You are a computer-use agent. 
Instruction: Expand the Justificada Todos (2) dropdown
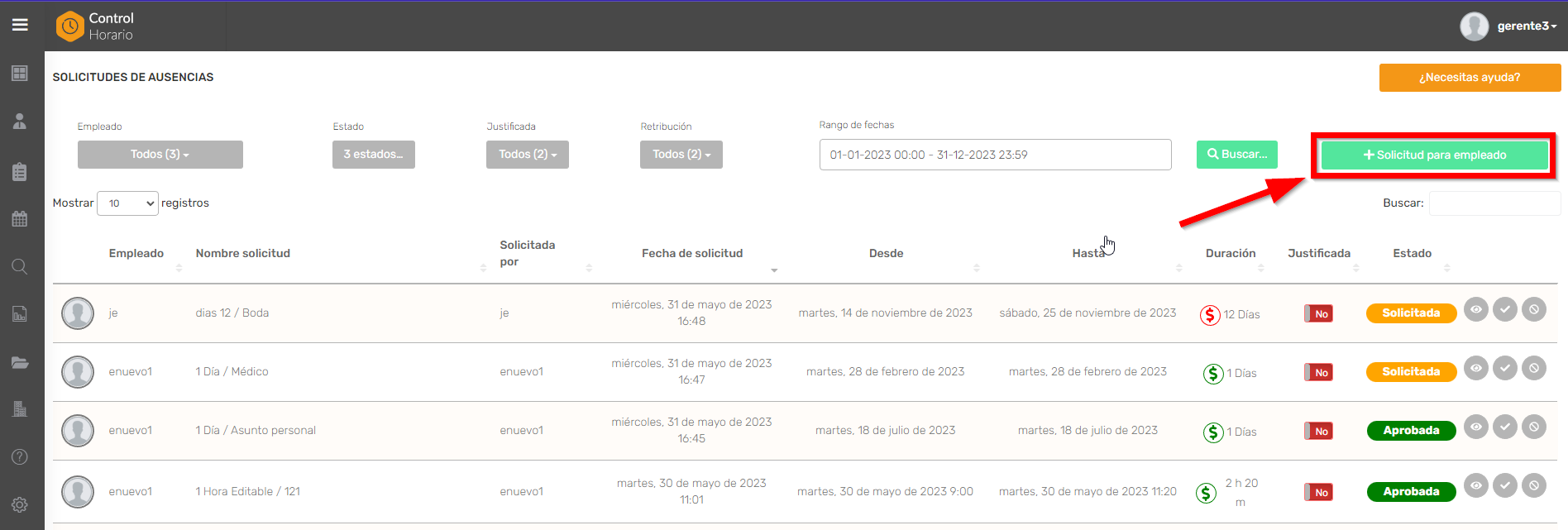tap(528, 155)
